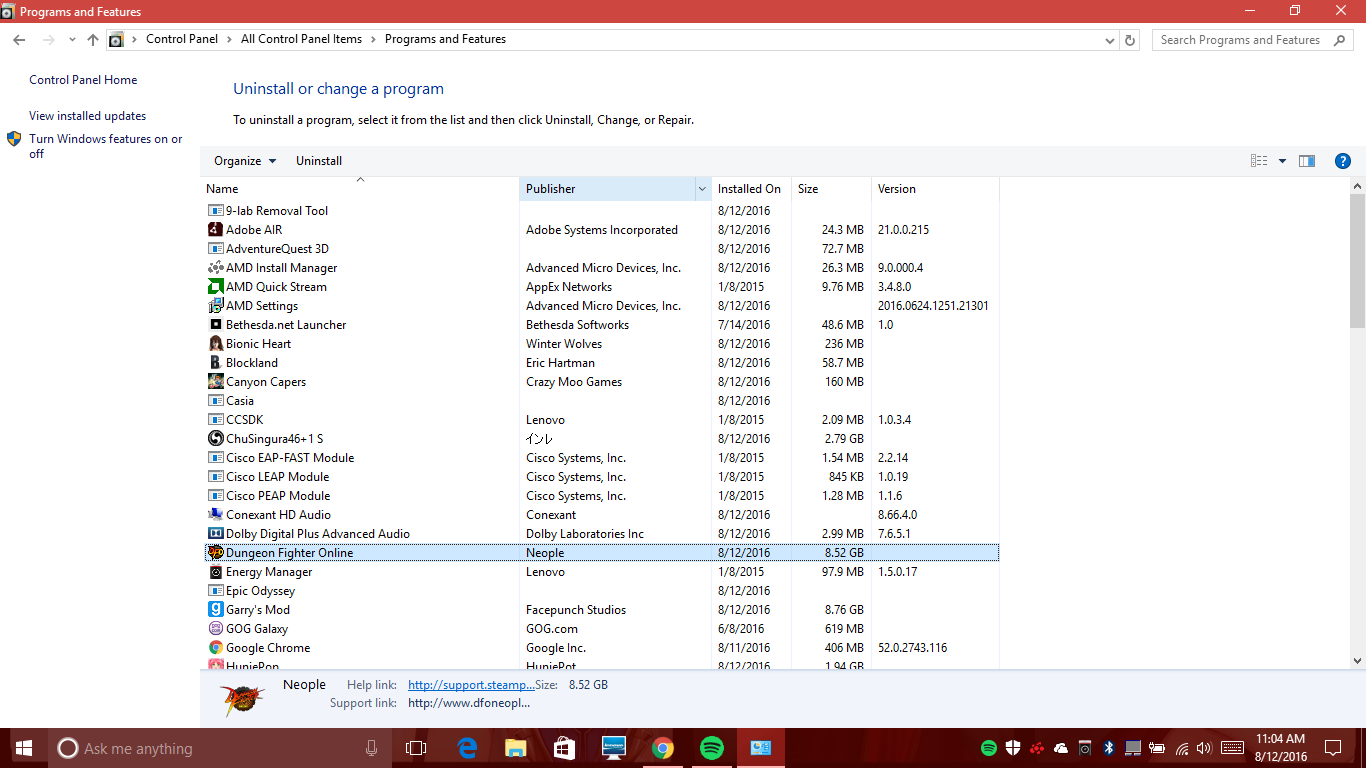This screenshot has height=768, width=1366.
Task: Click the Help question mark icon
Action: click(x=1343, y=161)
